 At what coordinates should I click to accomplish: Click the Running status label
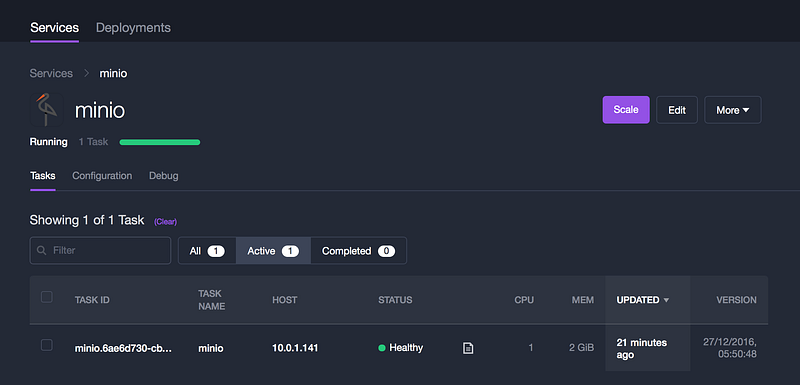(48, 142)
